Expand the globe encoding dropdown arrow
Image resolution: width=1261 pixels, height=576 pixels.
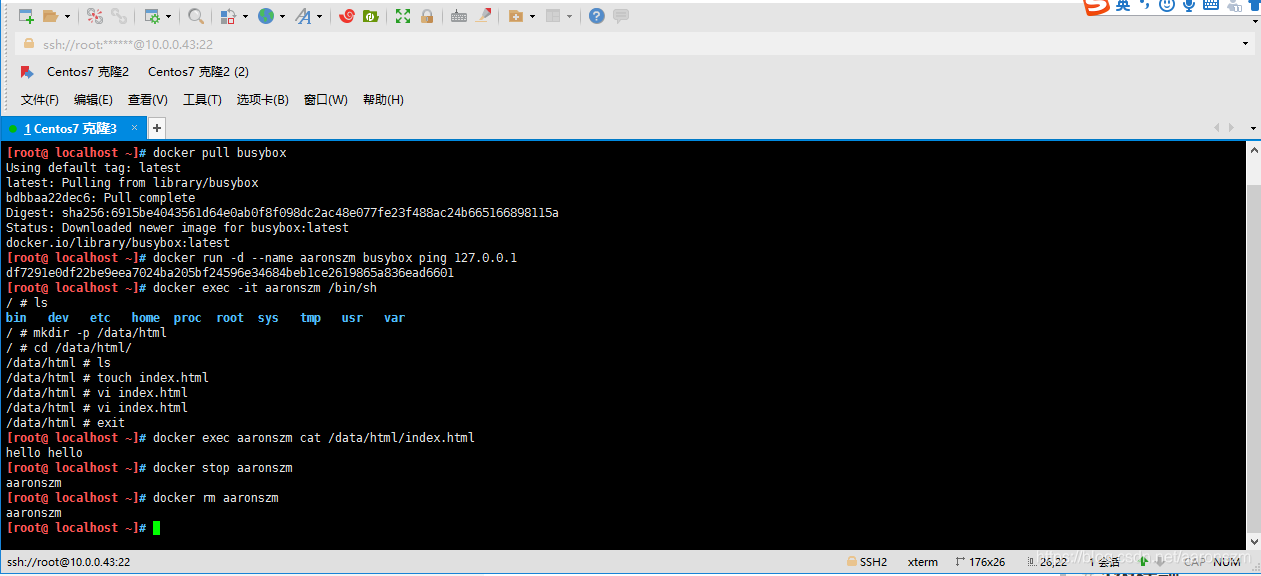tap(282, 16)
